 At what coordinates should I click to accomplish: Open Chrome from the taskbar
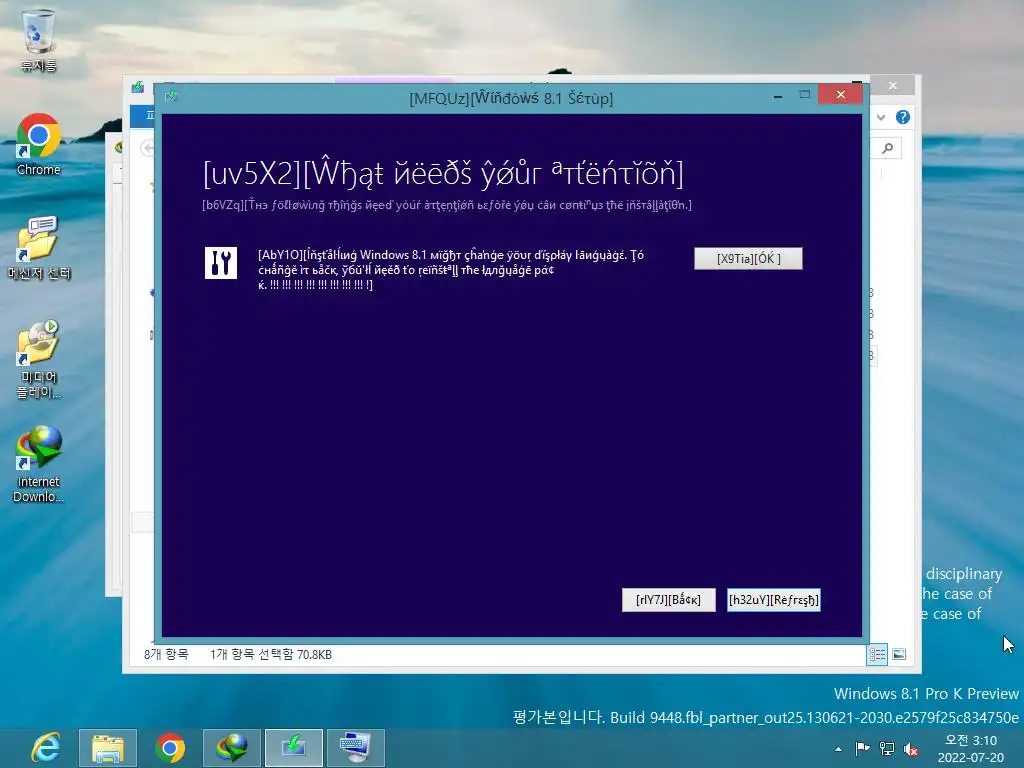[170, 748]
